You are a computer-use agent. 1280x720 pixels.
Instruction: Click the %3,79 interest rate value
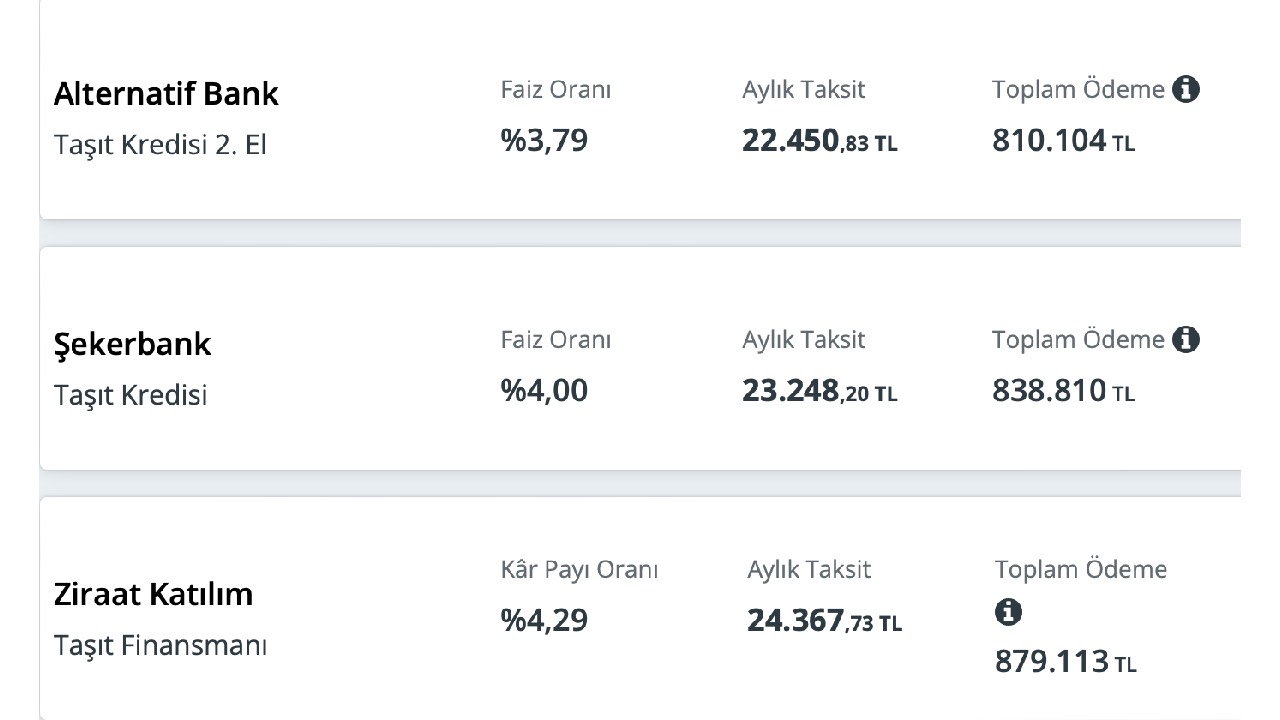pos(544,140)
